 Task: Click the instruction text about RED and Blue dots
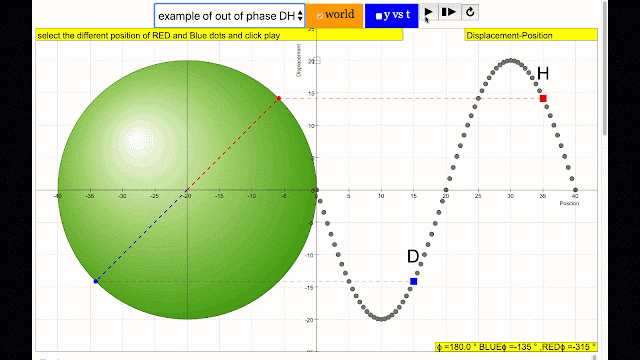(159, 36)
